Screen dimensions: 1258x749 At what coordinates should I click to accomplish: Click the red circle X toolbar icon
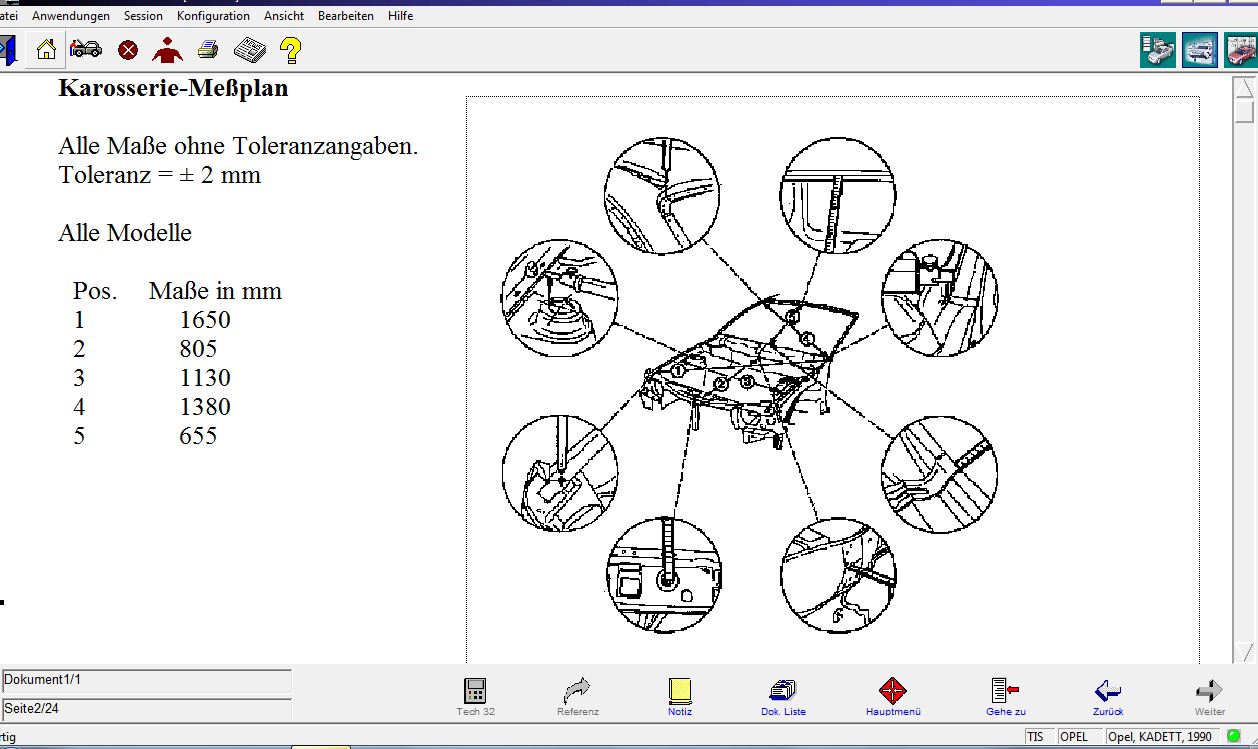point(128,50)
